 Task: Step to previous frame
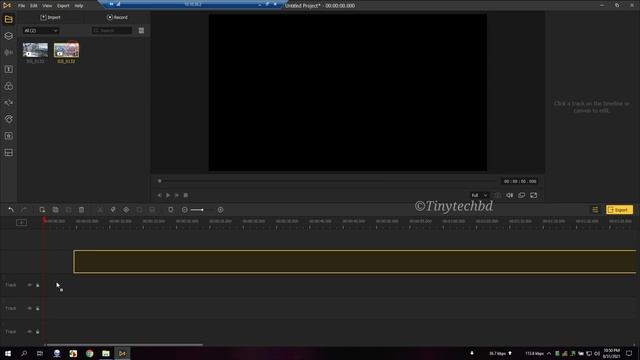160,196
